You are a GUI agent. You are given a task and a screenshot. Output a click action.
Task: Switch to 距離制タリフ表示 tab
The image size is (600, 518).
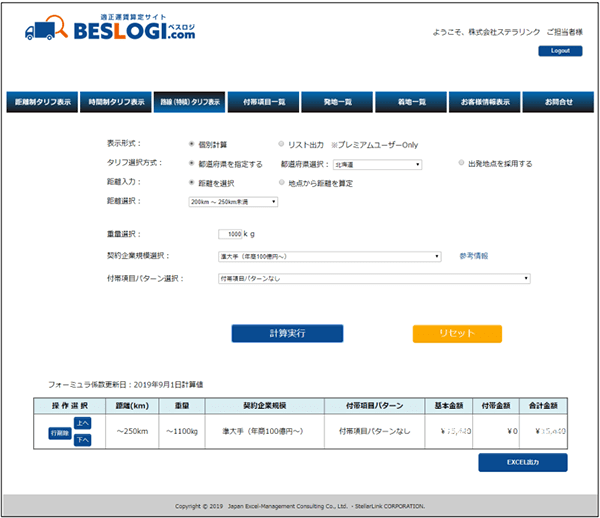point(41,102)
